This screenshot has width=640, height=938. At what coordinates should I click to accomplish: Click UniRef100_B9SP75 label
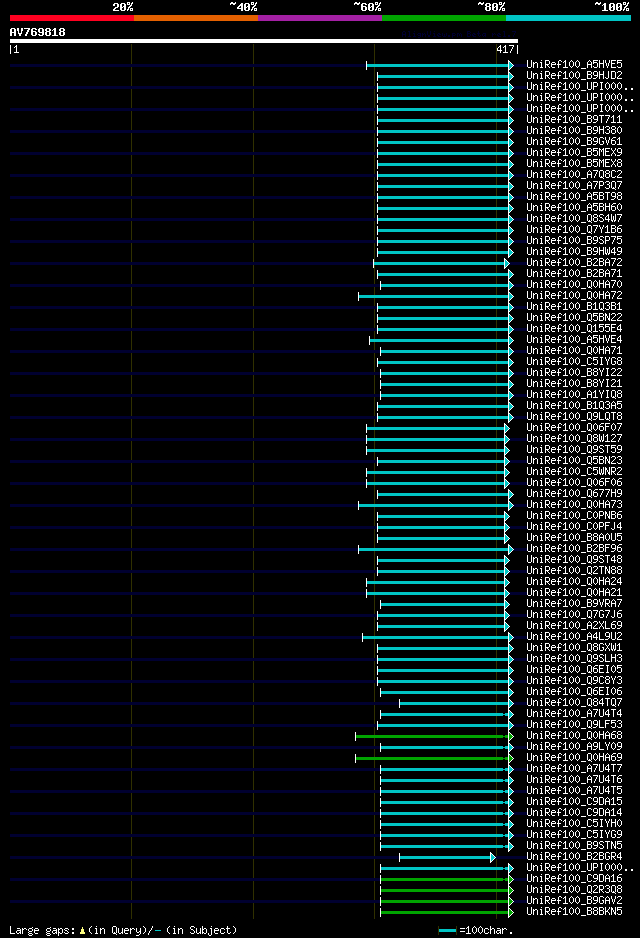pyautogui.click(x=574, y=240)
